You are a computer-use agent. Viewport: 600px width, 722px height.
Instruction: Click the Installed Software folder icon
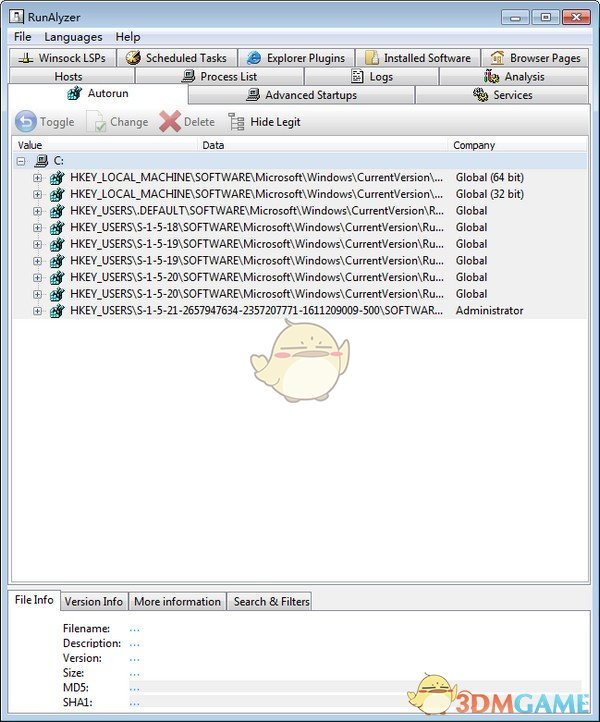372,58
